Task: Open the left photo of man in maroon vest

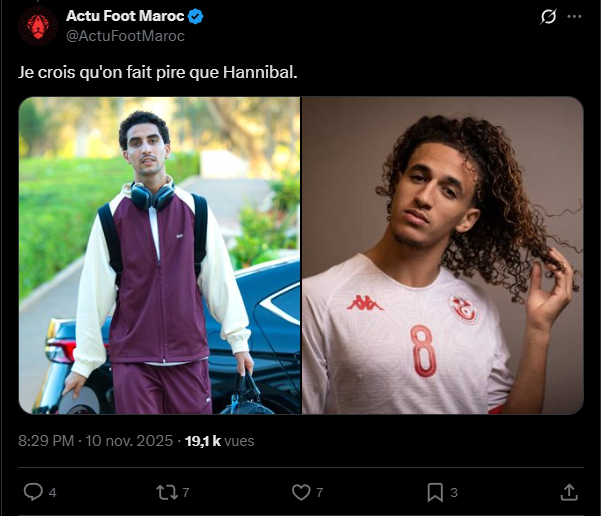Action: point(159,255)
